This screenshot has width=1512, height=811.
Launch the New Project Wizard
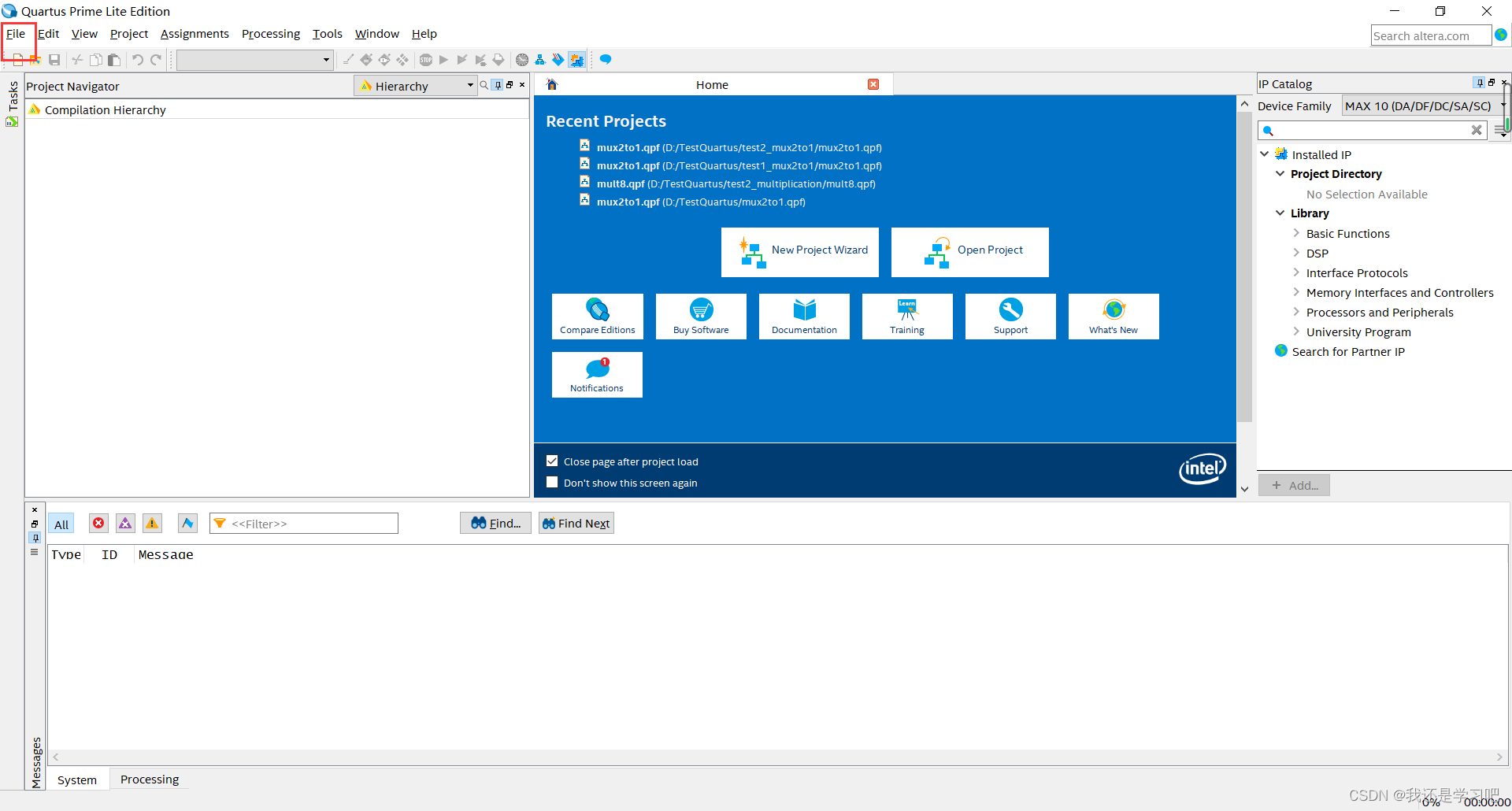pos(799,252)
